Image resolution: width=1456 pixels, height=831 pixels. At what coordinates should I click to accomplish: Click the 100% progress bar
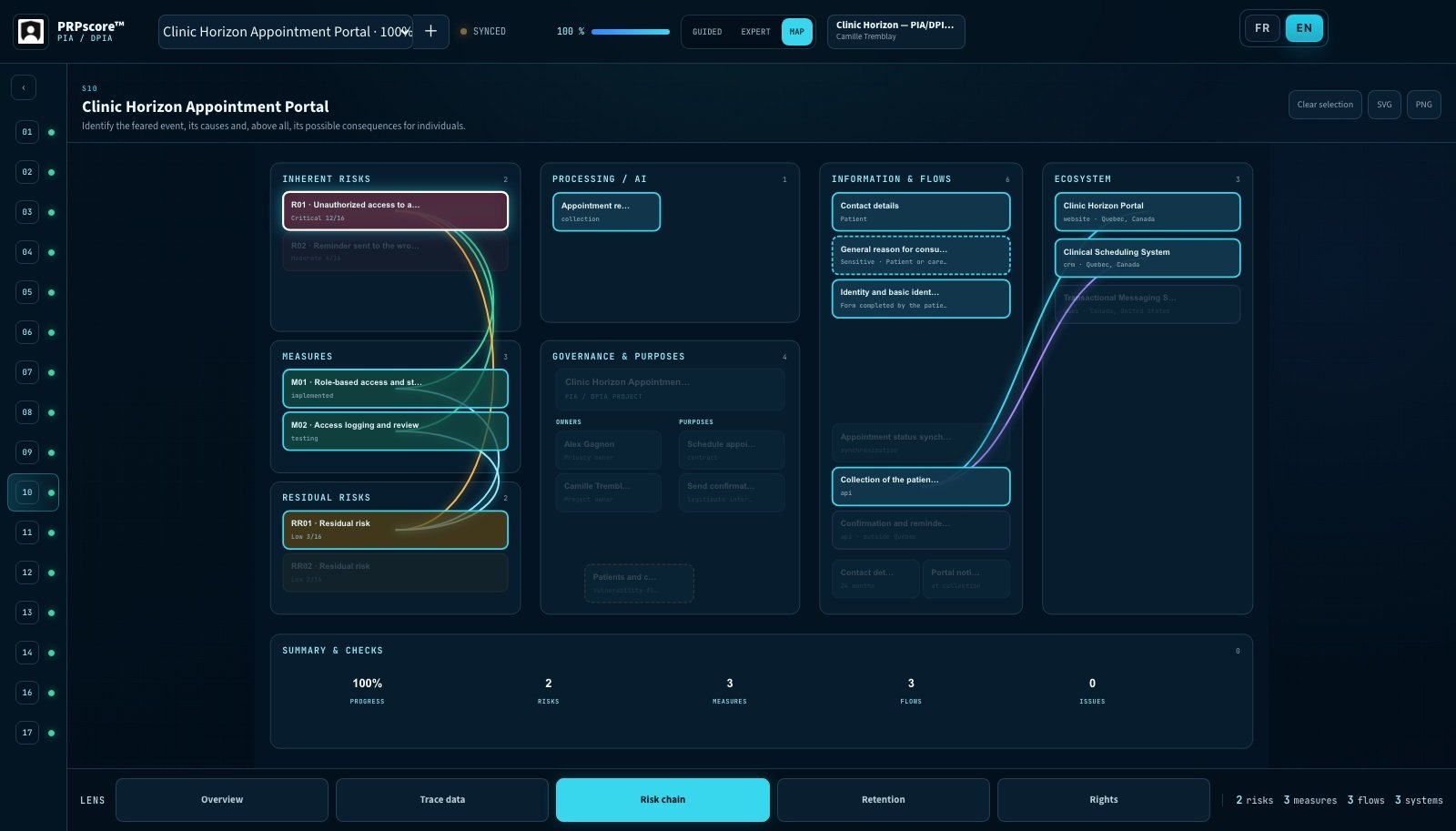pyautogui.click(x=631, y=32)
